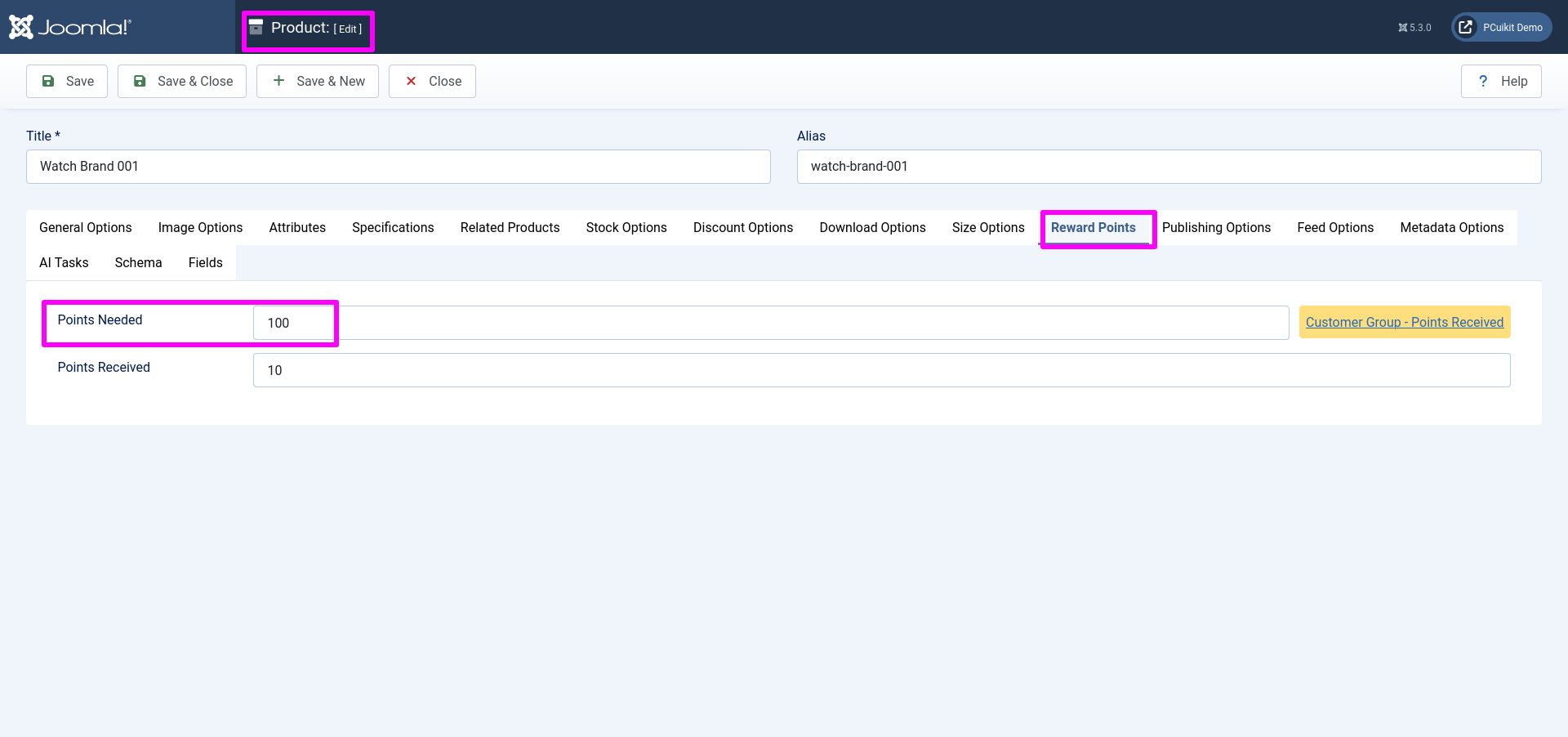Click the question mark Help icon

pyautogui.click(x=1483, y=81)
